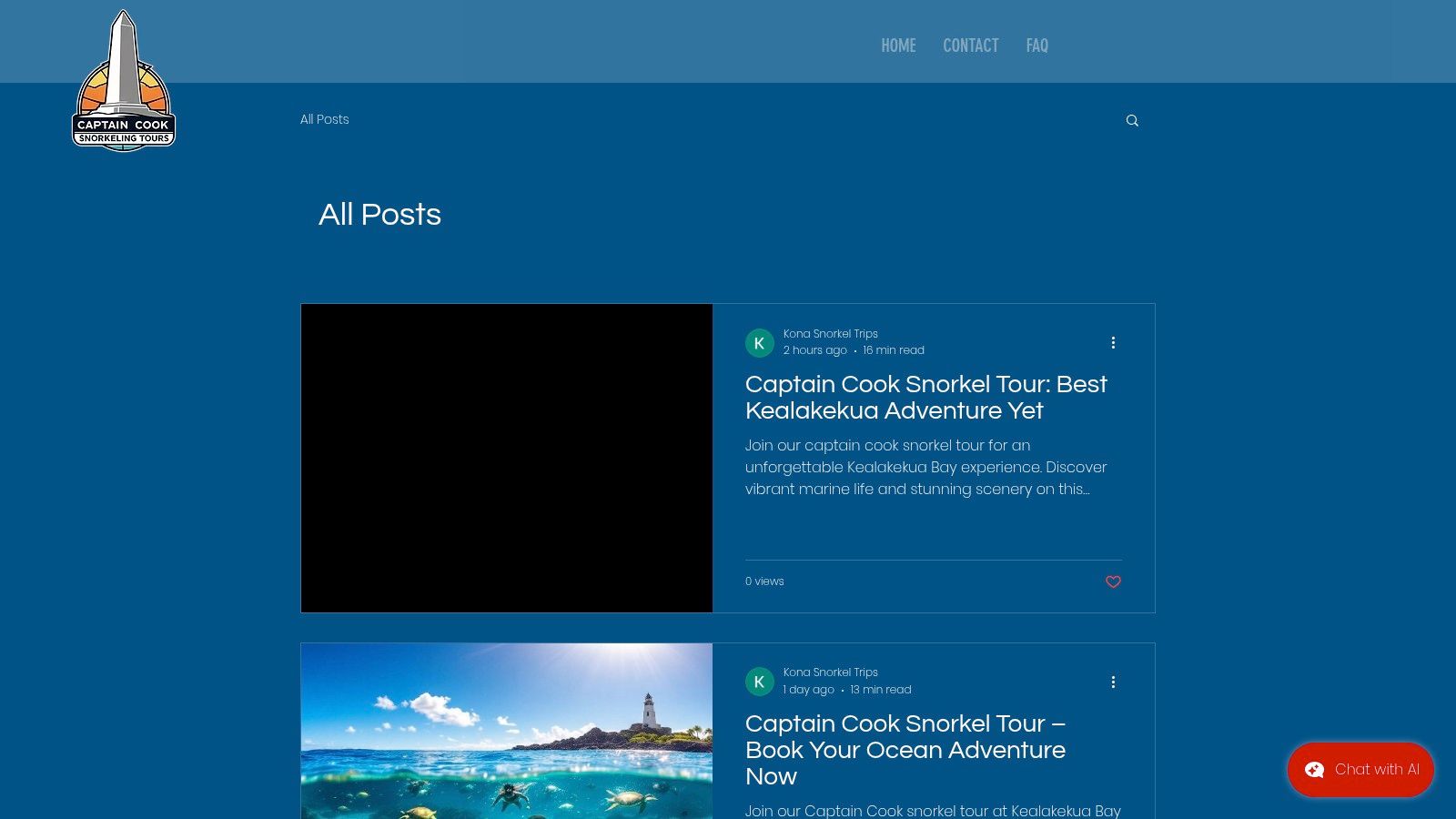Go to the HOME page

point(898,45)
